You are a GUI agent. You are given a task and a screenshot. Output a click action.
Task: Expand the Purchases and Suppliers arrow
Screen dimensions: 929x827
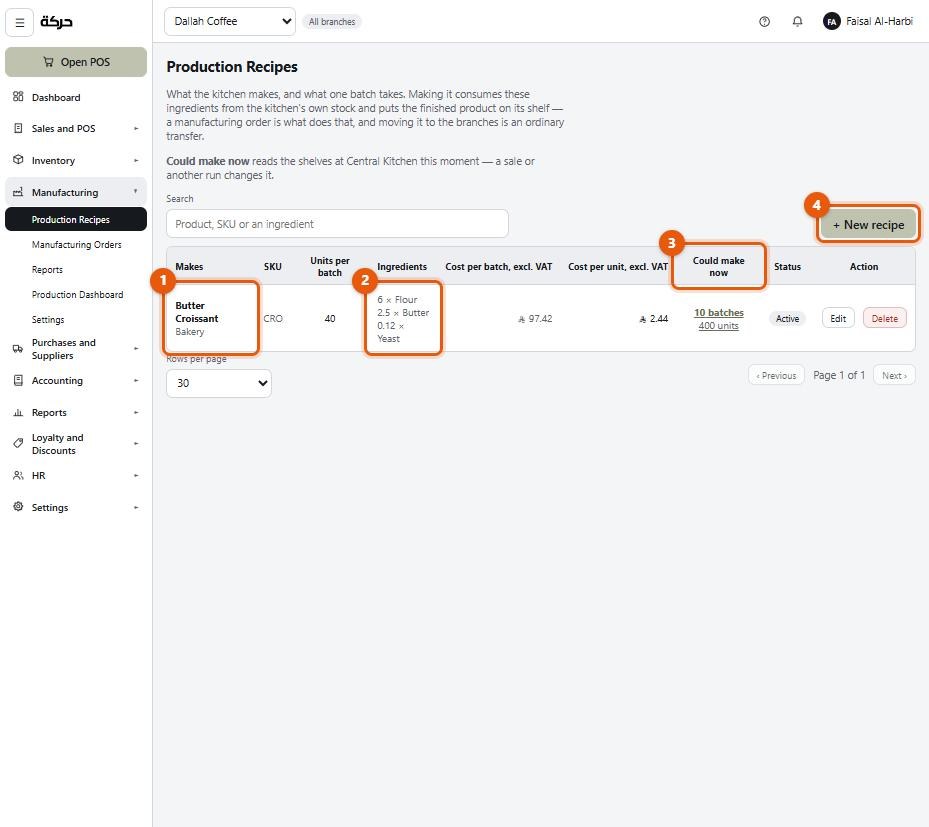(x=136, y=349)
